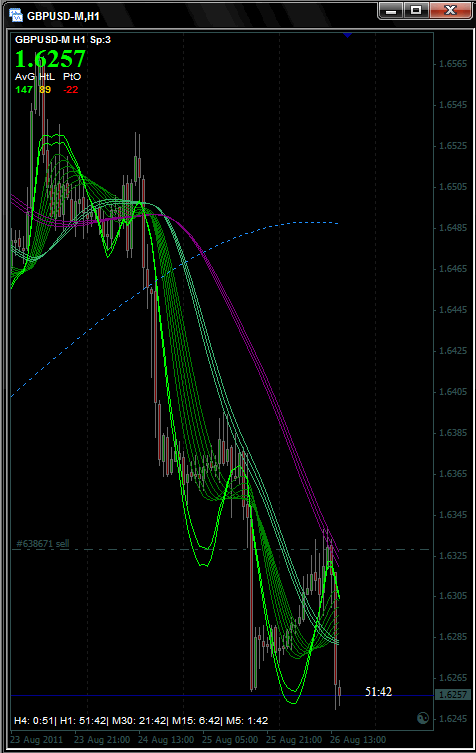This screenshot has width=476, height=753.
Task: Click the M15: 6:42 timeframe countdown
Action: (x=196, y=720)
